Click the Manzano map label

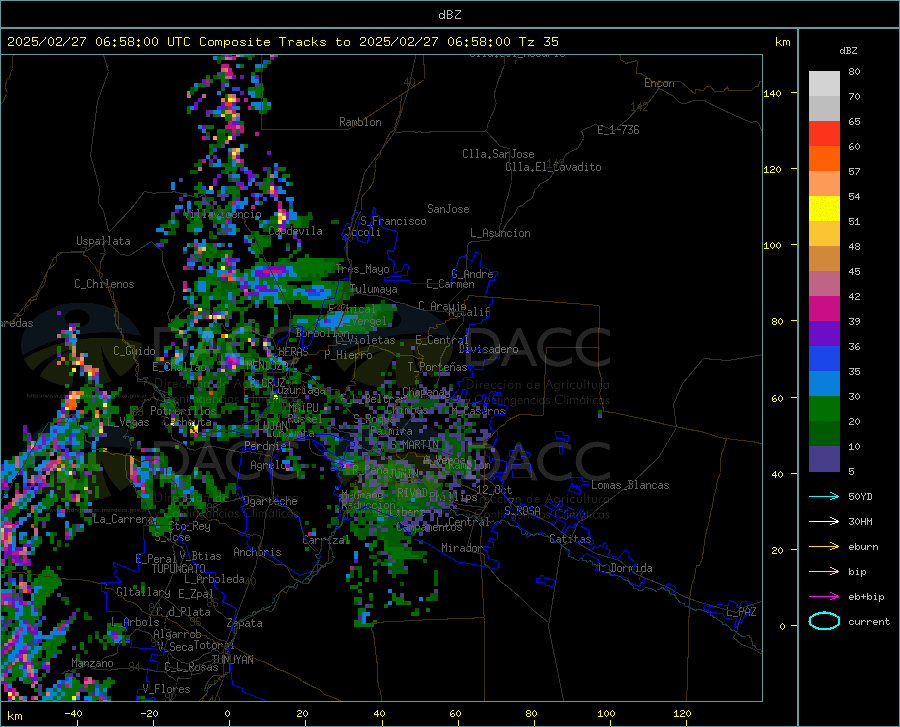[92, 663]
